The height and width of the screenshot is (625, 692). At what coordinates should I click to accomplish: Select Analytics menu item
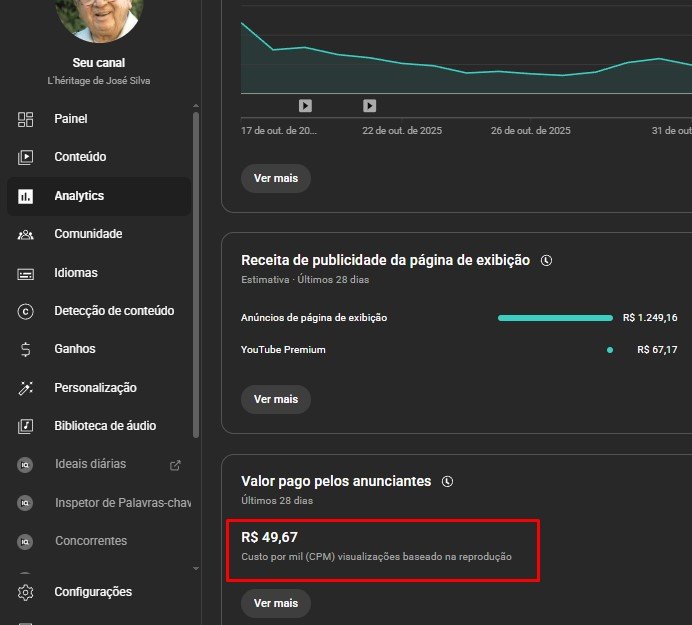click(x=99, y=196)
